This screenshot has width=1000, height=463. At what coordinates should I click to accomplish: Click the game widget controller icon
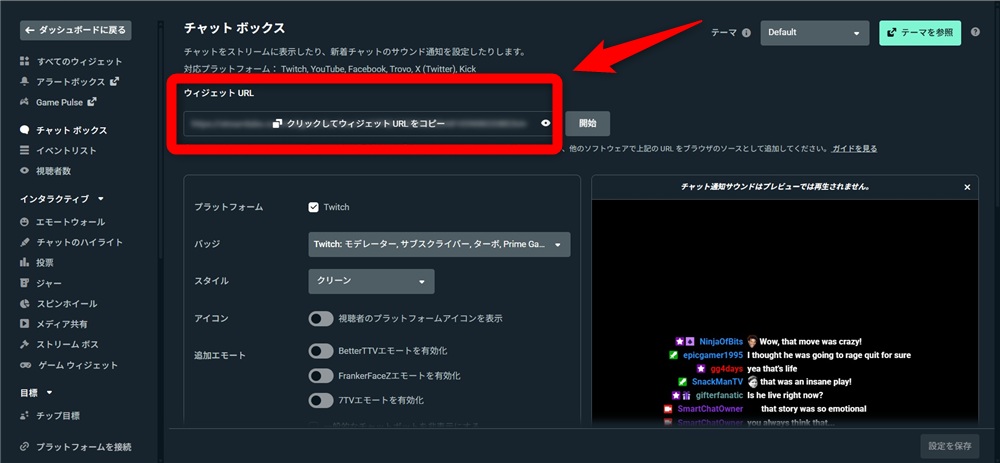(x=25, y=365)
